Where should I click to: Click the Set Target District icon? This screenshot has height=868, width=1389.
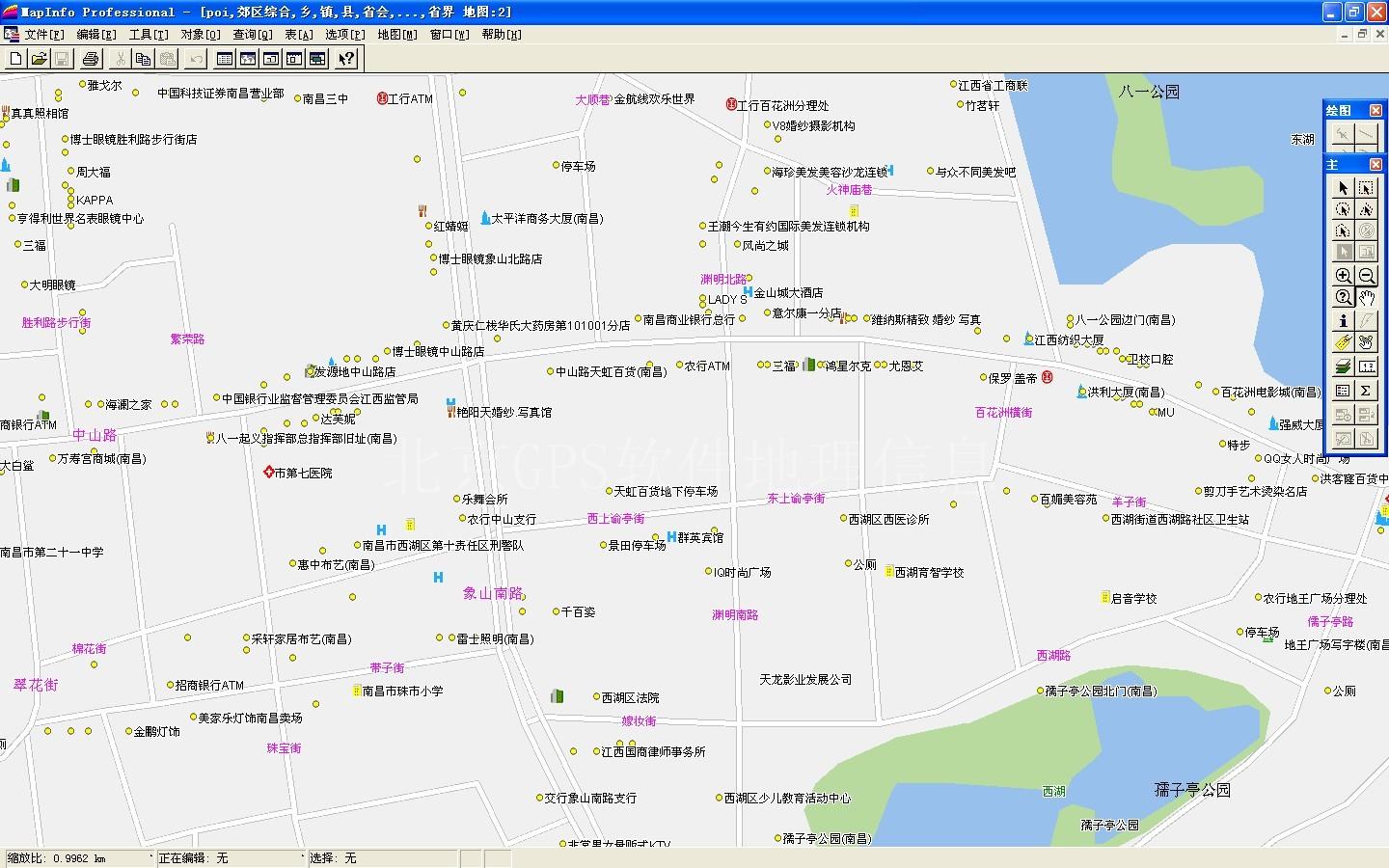click(1343, 416)
